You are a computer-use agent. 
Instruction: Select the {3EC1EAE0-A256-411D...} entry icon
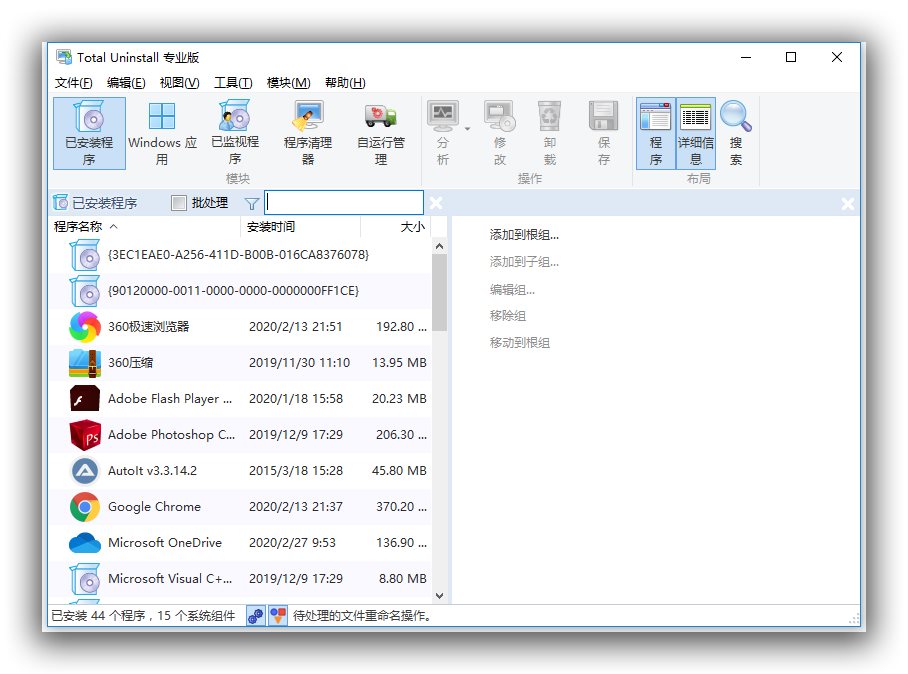pos(85,255)
